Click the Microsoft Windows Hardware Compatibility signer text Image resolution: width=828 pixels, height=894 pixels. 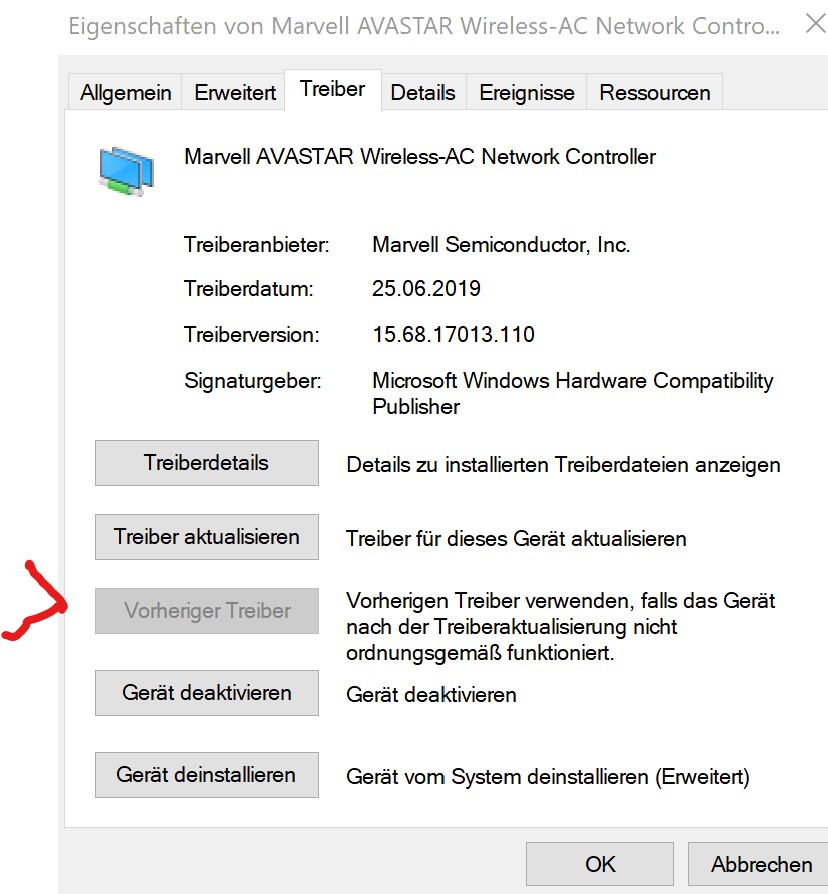573,393
